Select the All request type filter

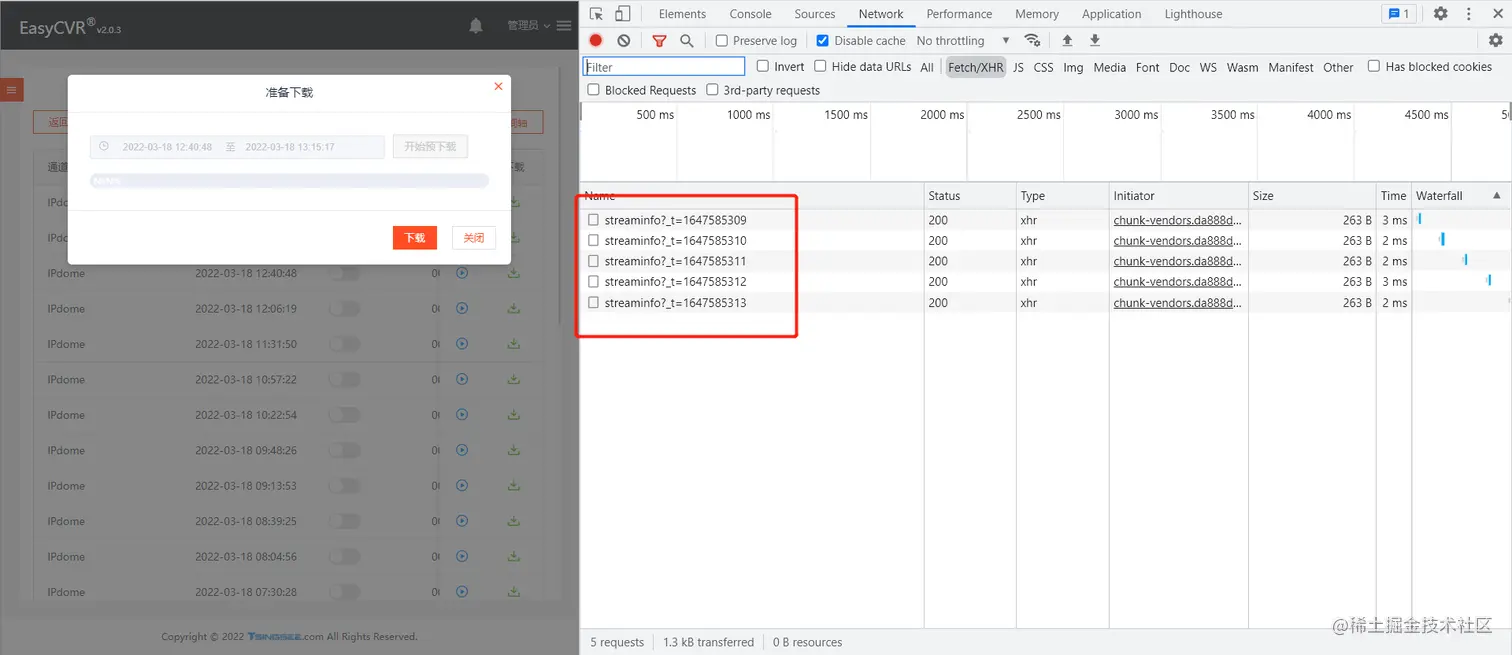pos(927,67)
